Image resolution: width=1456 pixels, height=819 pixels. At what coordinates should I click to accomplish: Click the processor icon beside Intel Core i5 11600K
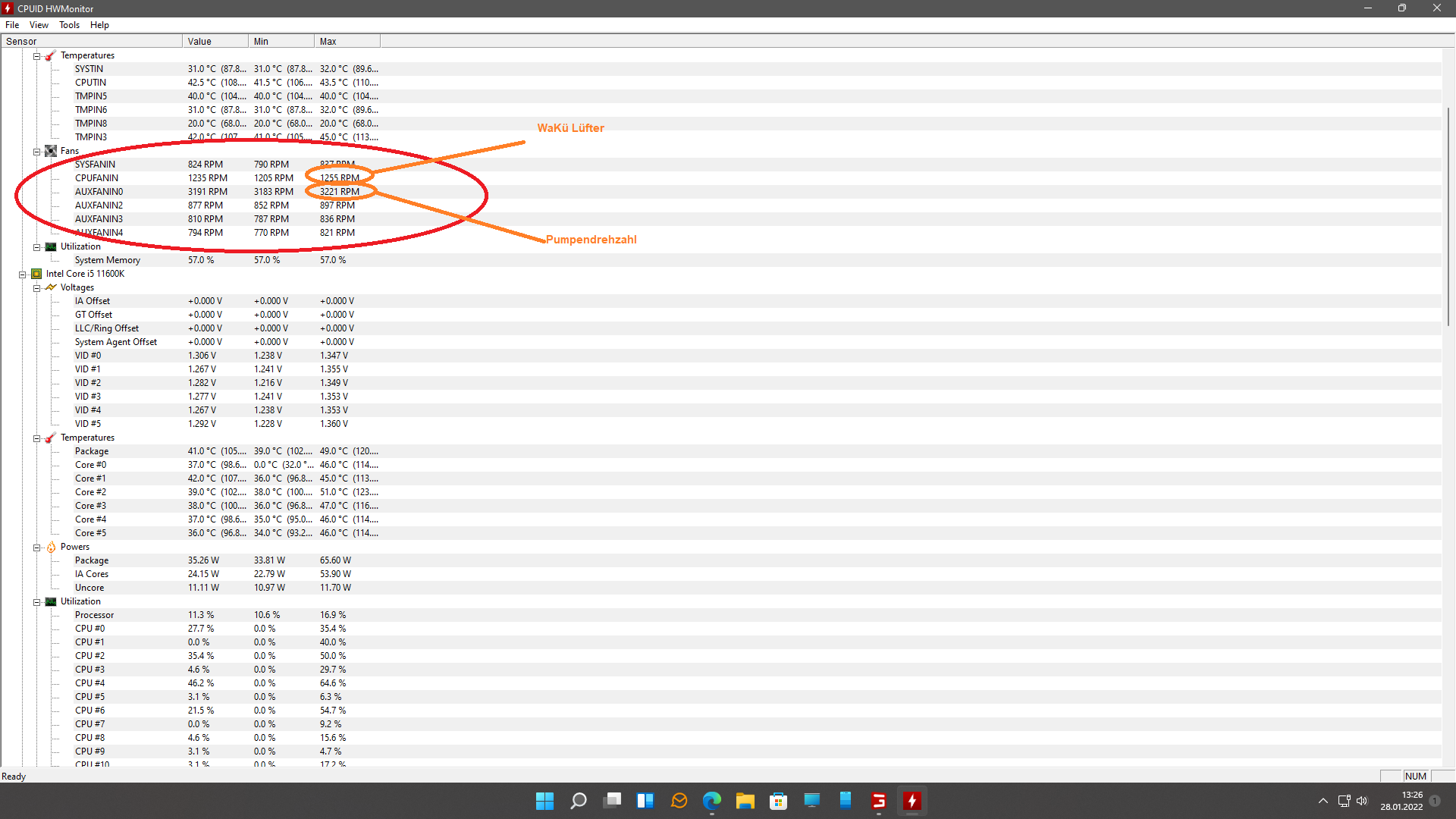[36, 274]
